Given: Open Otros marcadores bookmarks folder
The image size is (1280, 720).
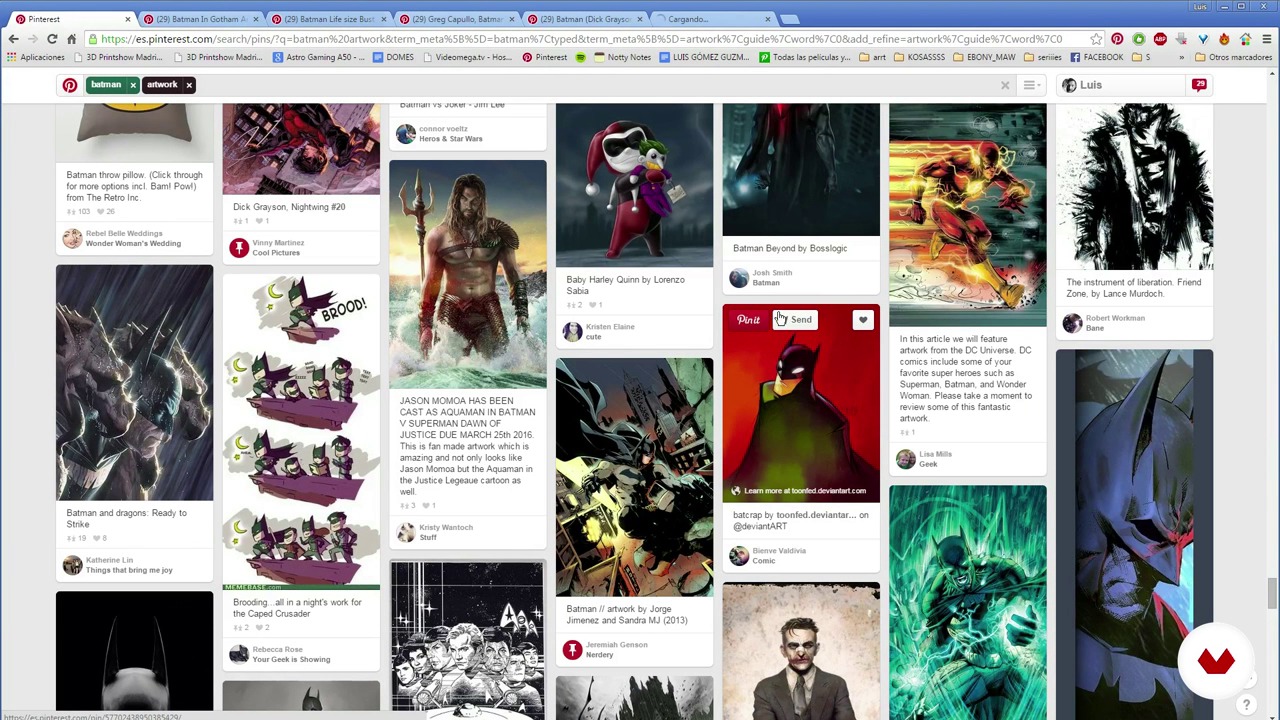Looking at the screenshot, I should tap(1232, 57).
